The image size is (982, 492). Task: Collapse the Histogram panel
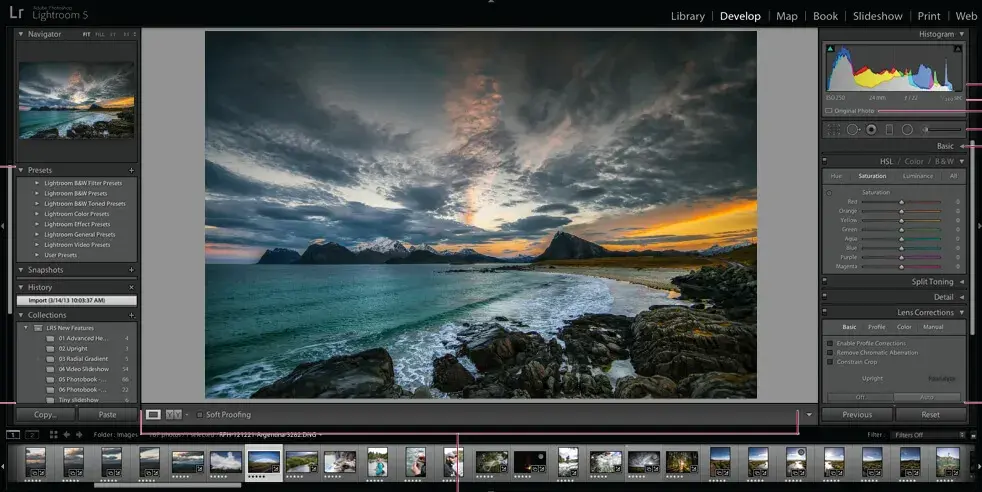(961, 34)
